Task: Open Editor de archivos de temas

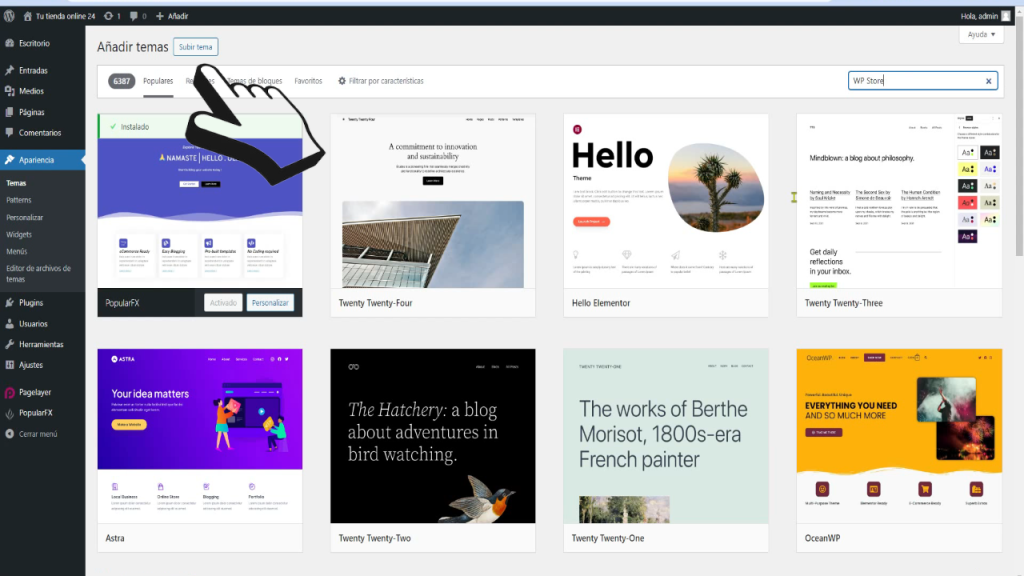Action: (x=39, y=274)
